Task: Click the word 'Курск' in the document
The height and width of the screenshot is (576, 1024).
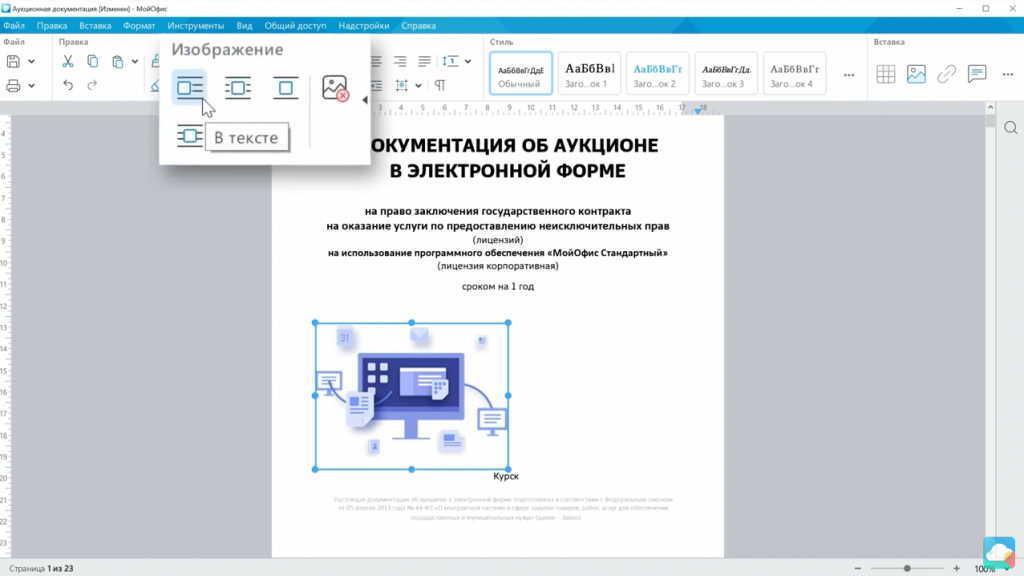Action: tap(506, 476)
